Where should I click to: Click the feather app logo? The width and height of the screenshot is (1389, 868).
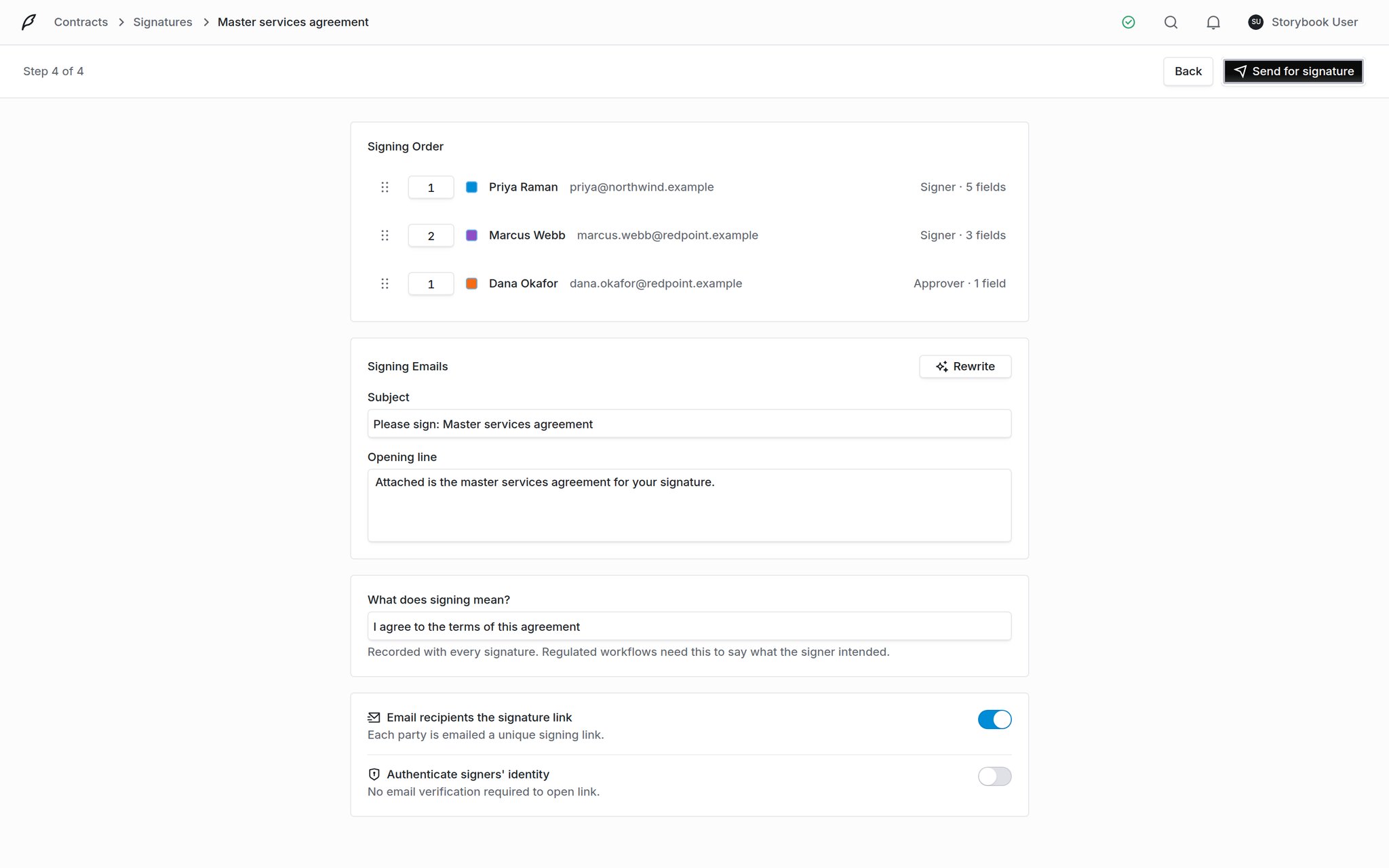point(28,22)
